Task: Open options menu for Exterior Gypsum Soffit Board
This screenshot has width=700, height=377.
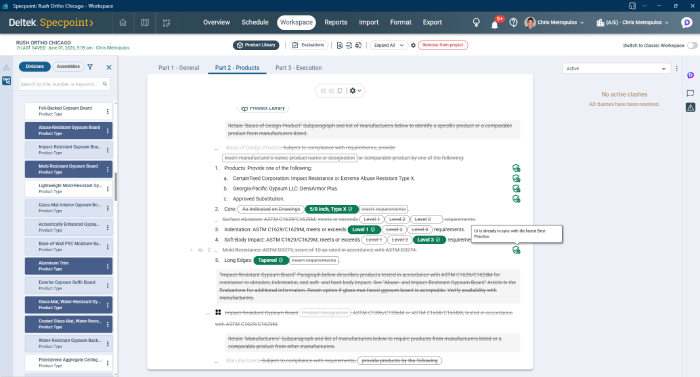Action: 108,285
